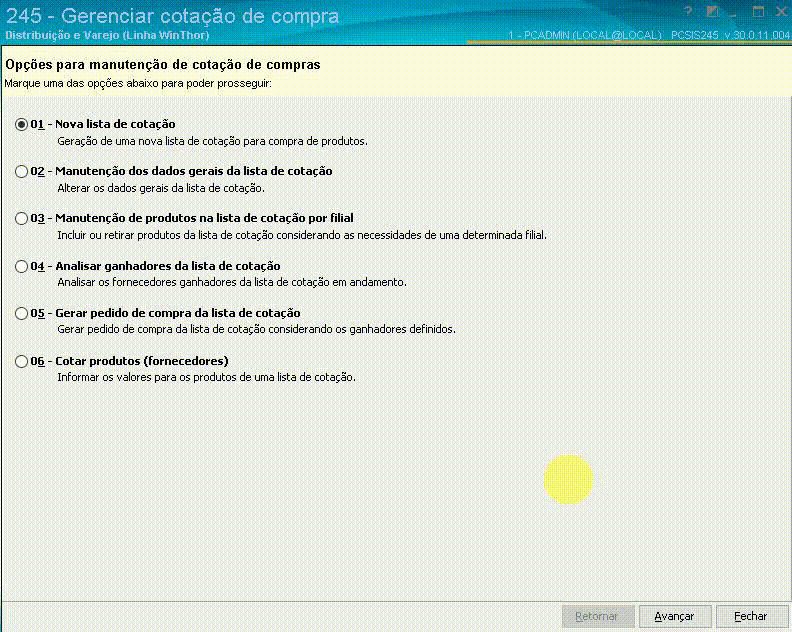Pick 04 Analisar ganhadores radio button
Image resolution: width=792 pixels, height=632 pixels.
[21, 266]
